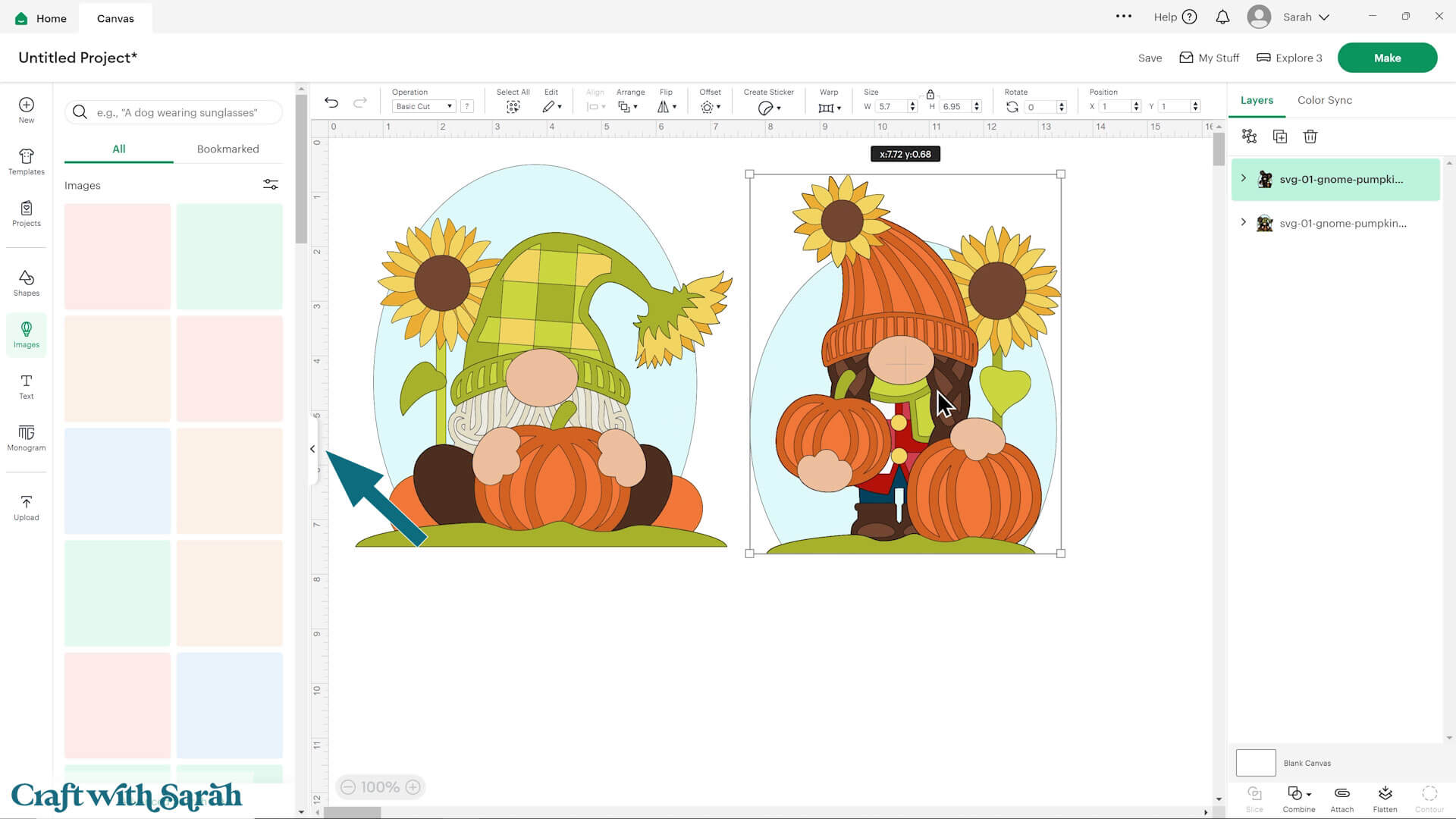
Task: Open Explore 3 from the header
Action: pos(1288,58)
